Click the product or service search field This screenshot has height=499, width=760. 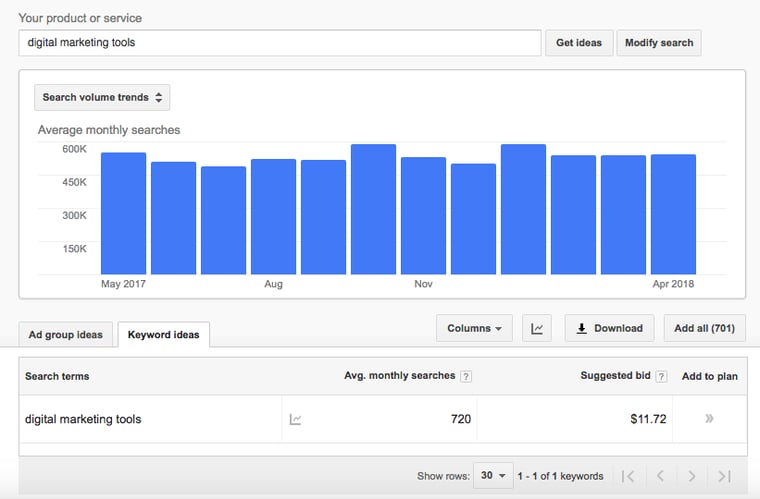280,43
